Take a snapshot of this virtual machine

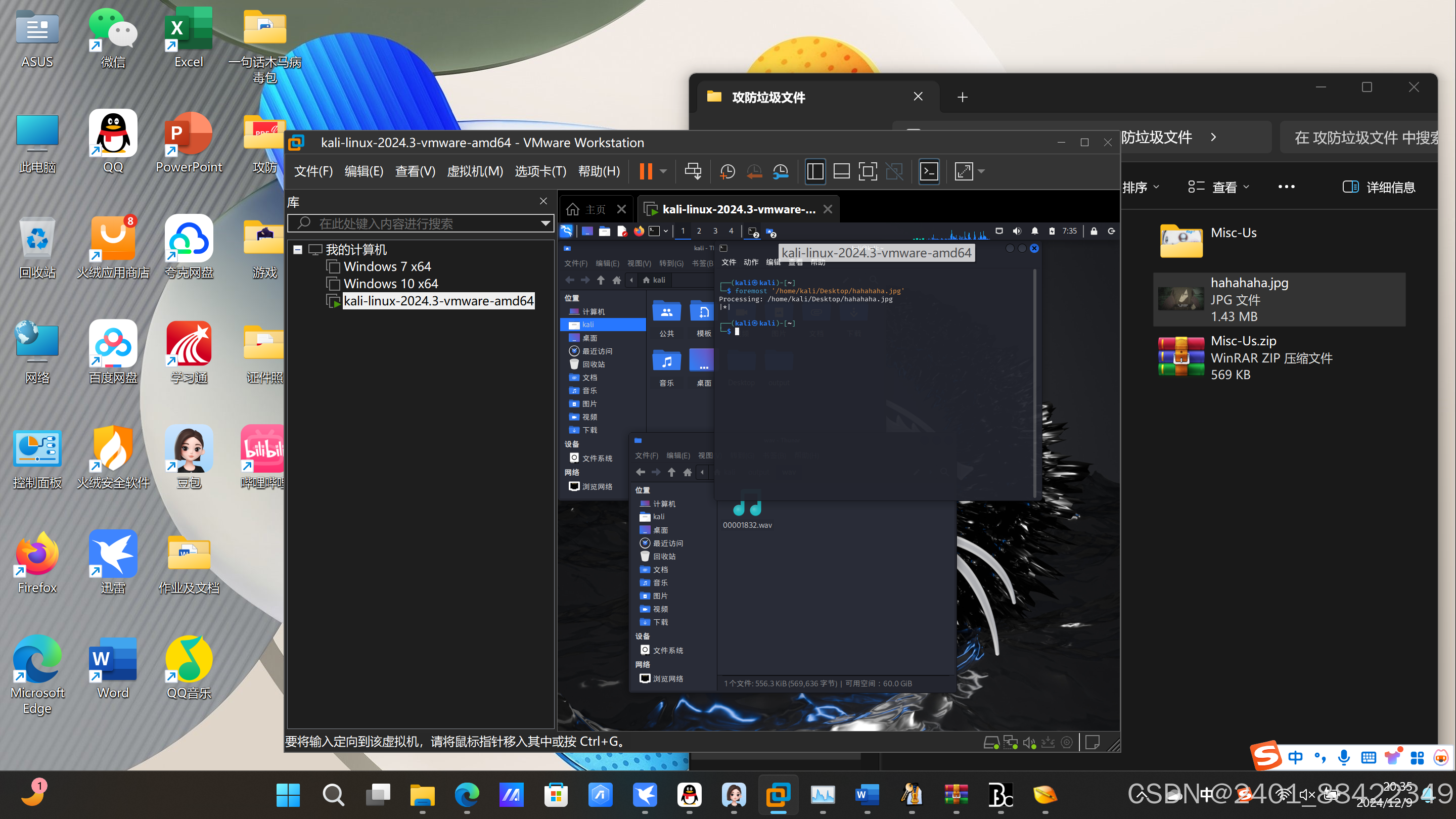727,171
